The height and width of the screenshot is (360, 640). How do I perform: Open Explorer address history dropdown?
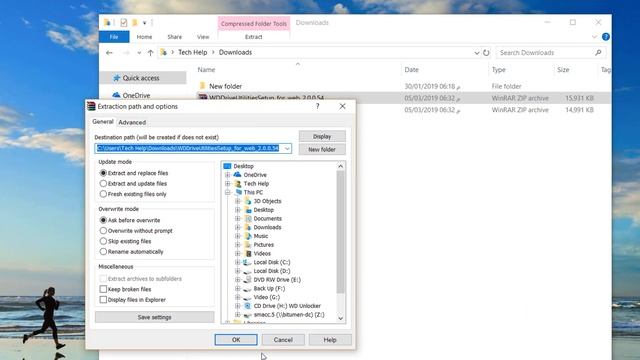(x=476, y=53)
